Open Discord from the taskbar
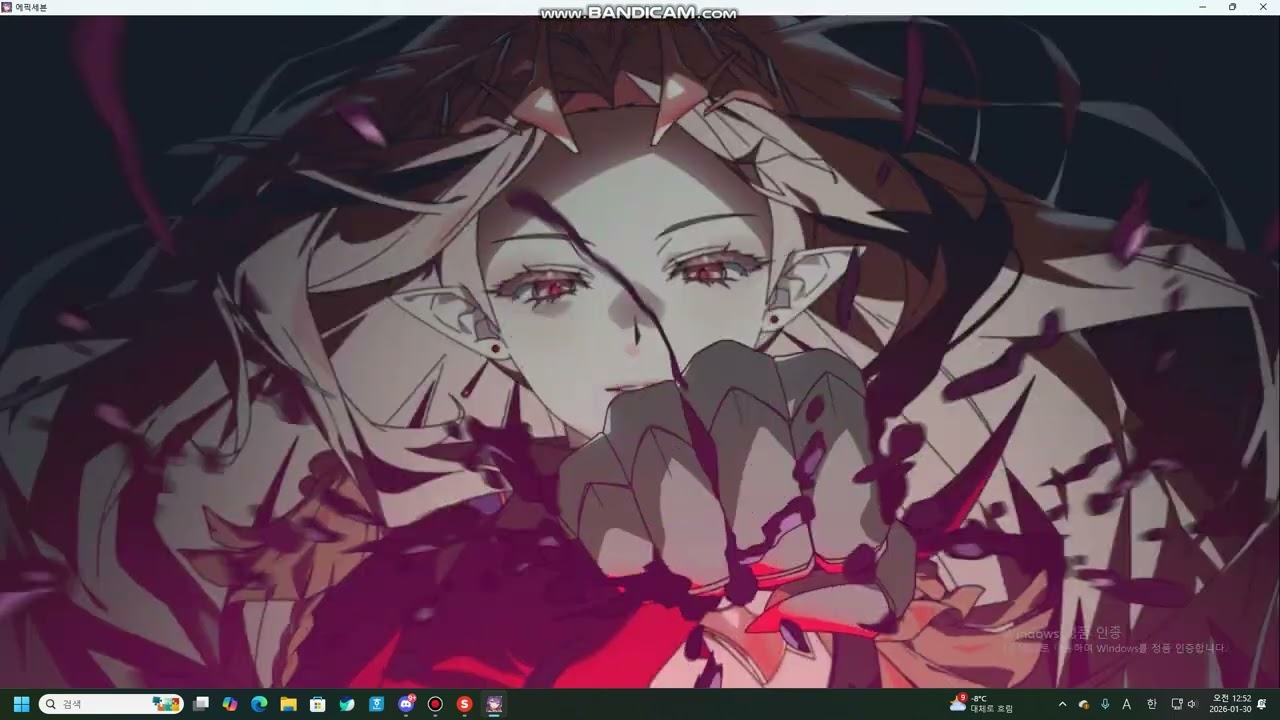The height and width of the screenshot is (720, 1280). coord(406,704)
